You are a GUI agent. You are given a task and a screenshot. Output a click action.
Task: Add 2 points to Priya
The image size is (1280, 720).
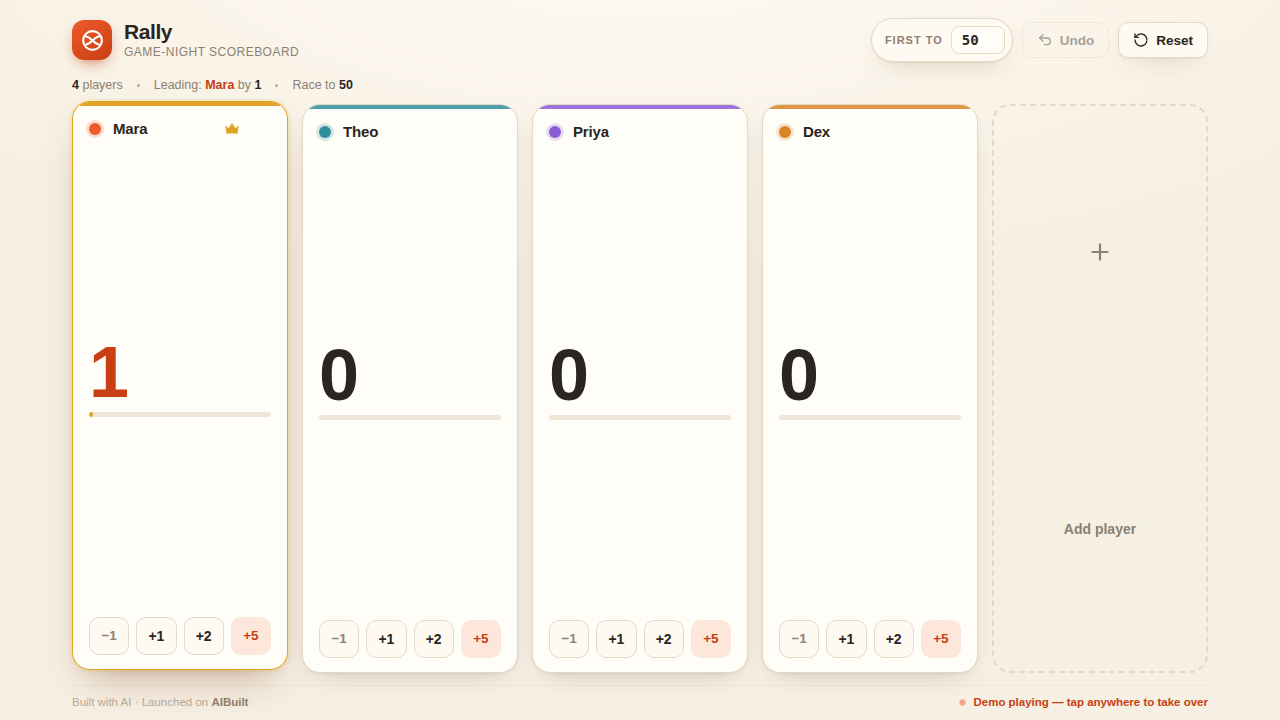click(x=664, y=639)
